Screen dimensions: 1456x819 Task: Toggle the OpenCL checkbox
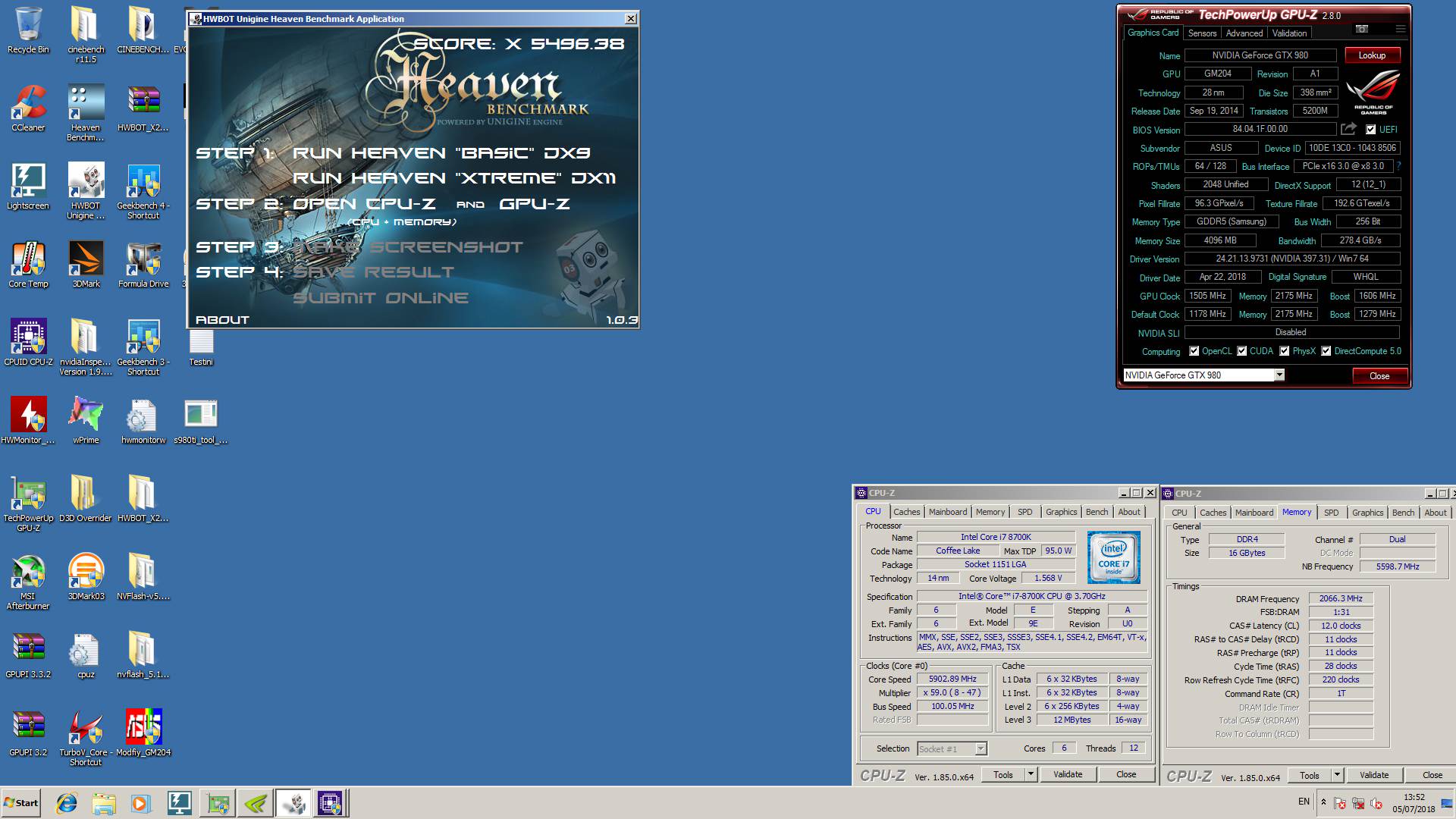pos(1194,351)
